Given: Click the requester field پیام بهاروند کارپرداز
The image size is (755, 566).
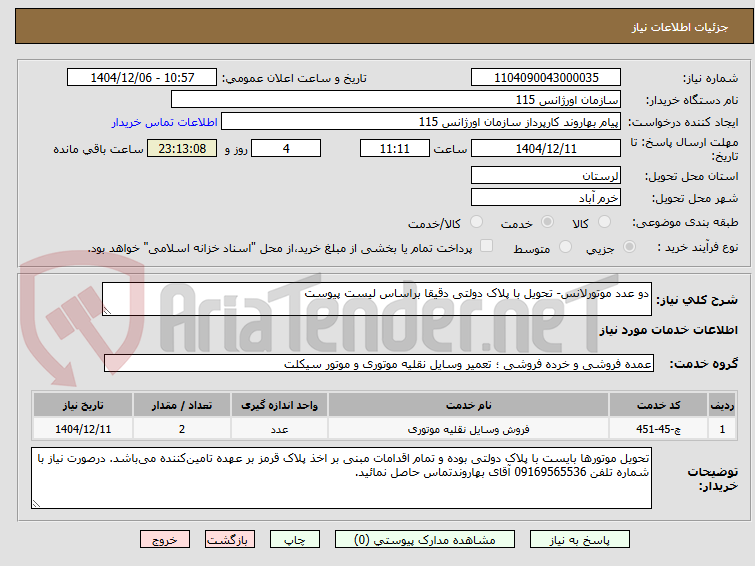Looking at the screenshot, I should pyautogui.click(x=421, y=122).
